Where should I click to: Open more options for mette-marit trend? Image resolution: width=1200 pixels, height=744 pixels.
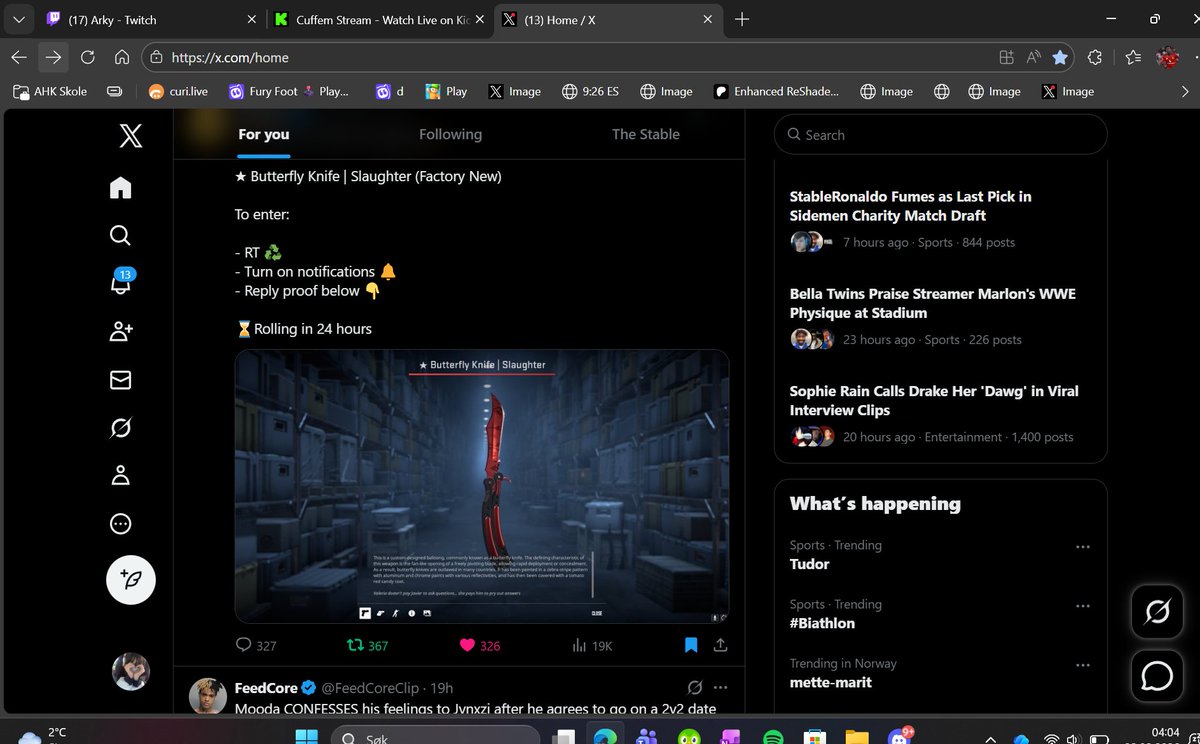(x=1083, y=665)
